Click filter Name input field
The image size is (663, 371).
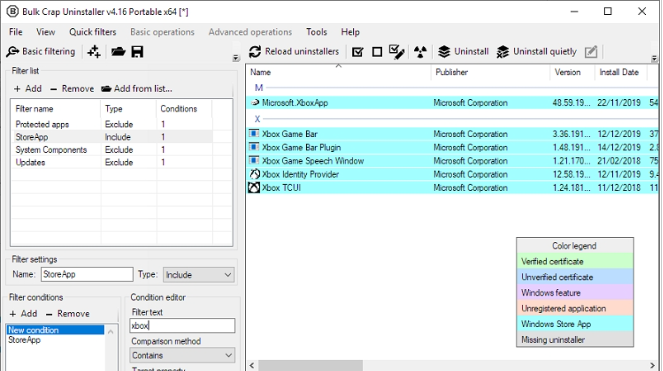pos(87,275)
